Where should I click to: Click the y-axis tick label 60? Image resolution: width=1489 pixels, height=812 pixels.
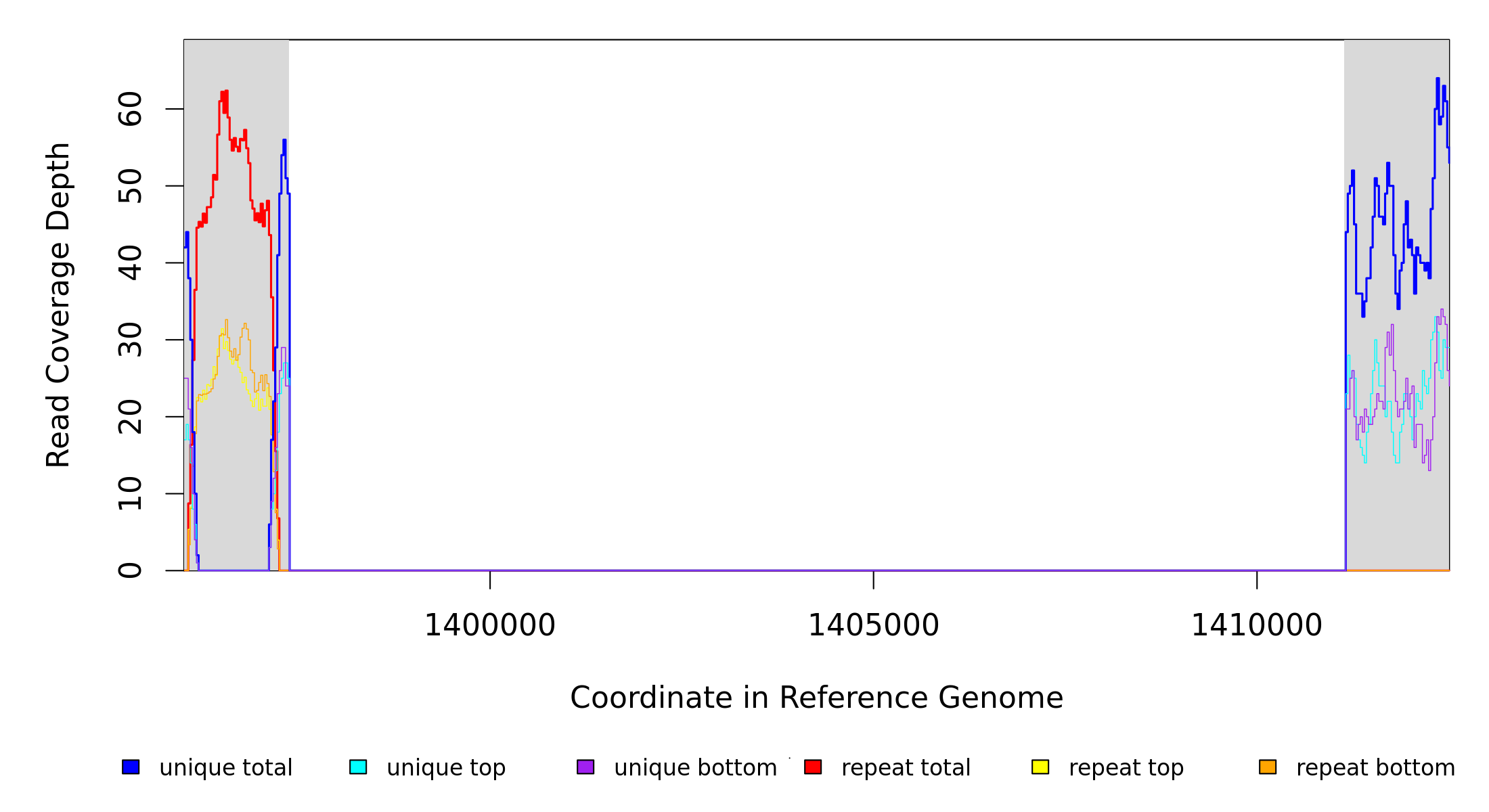tap(130, 109)
